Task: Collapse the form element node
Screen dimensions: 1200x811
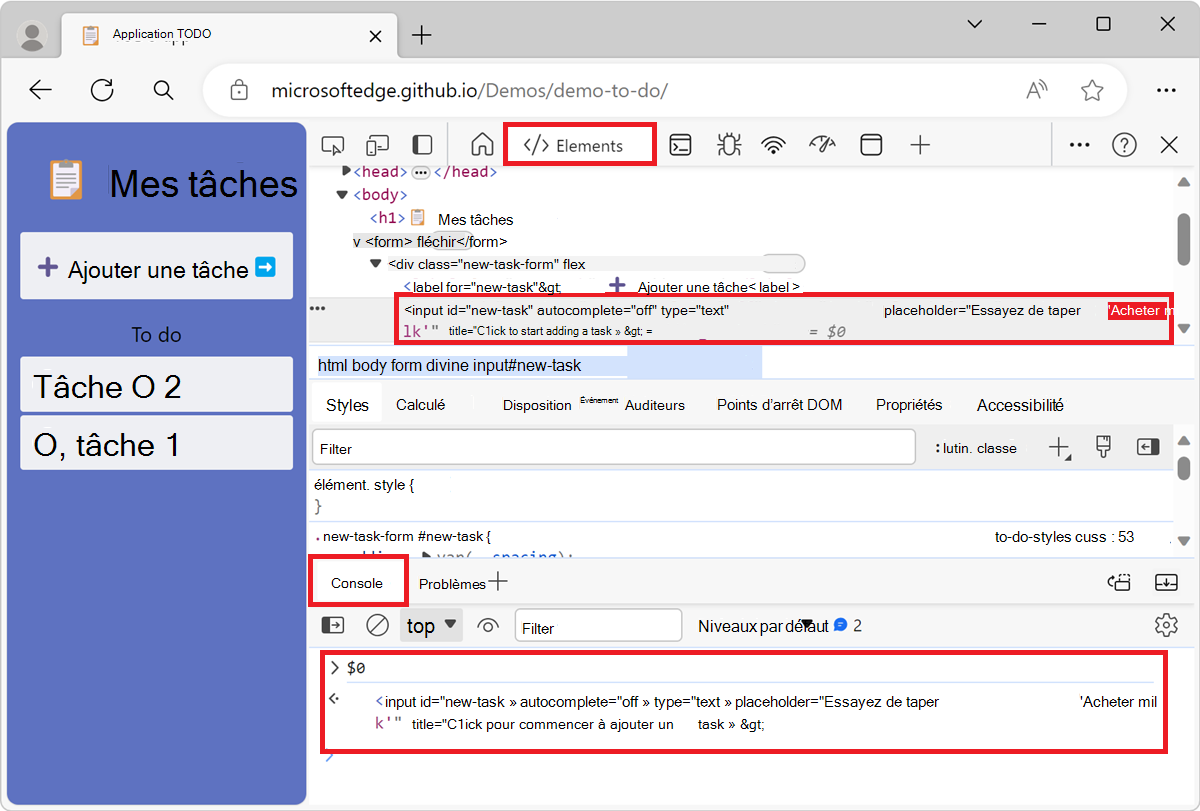Action: point(357,241)
